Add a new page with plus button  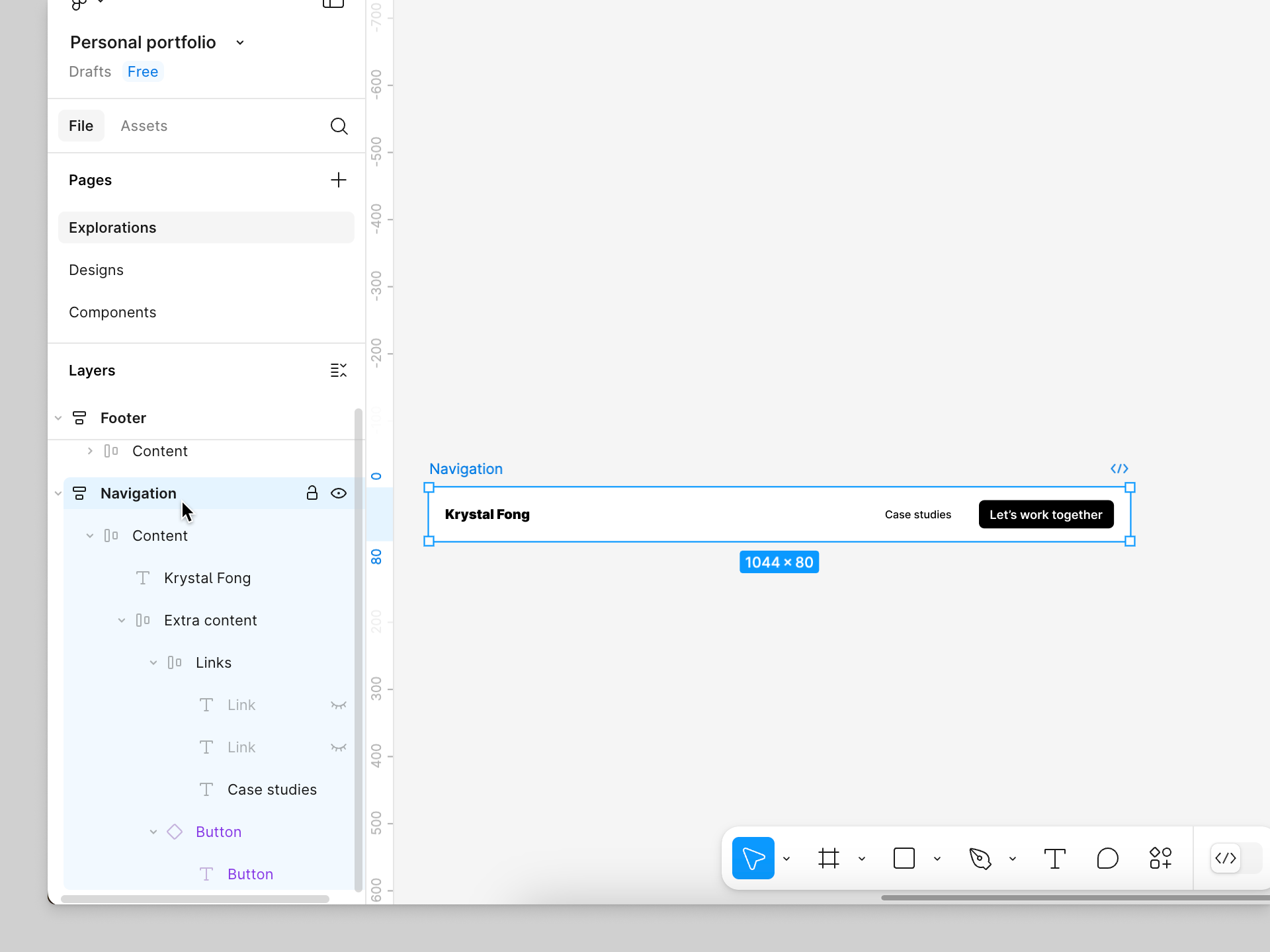[x=339, y=180]
